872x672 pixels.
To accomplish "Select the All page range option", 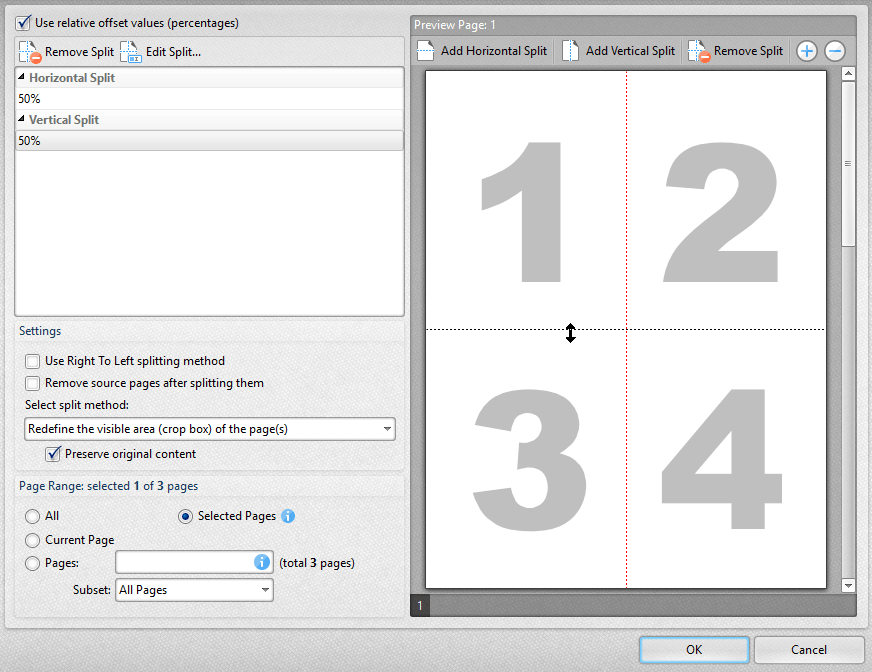I will (31, 516).
